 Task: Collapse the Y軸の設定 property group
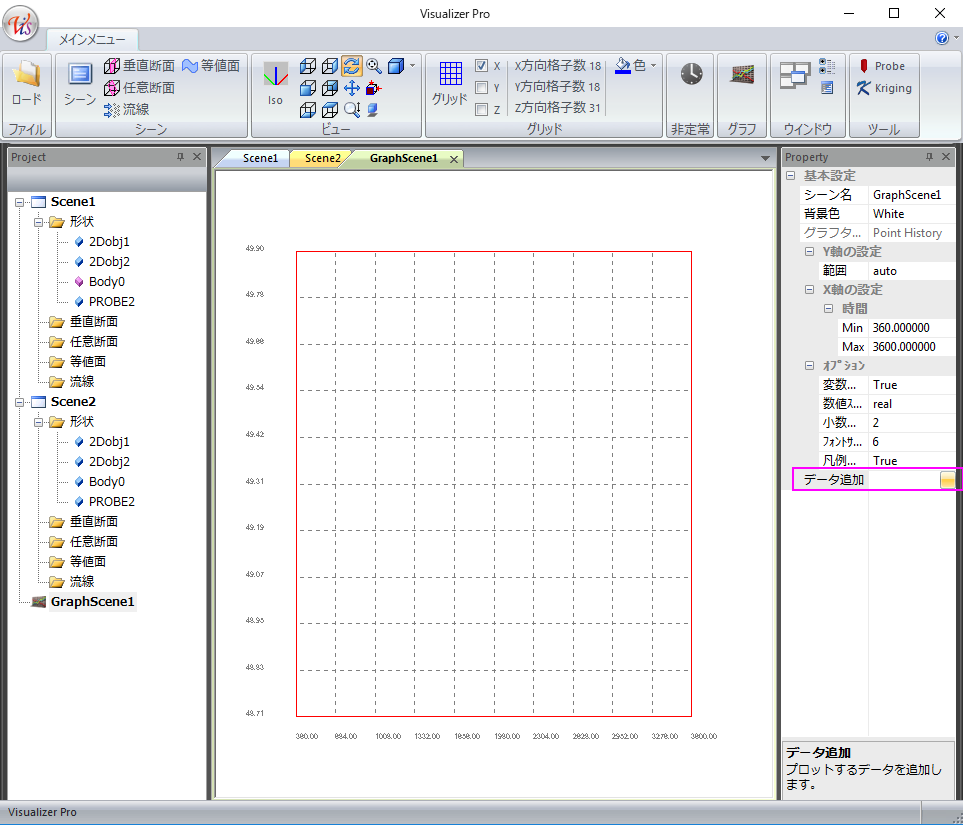point(811,252)
